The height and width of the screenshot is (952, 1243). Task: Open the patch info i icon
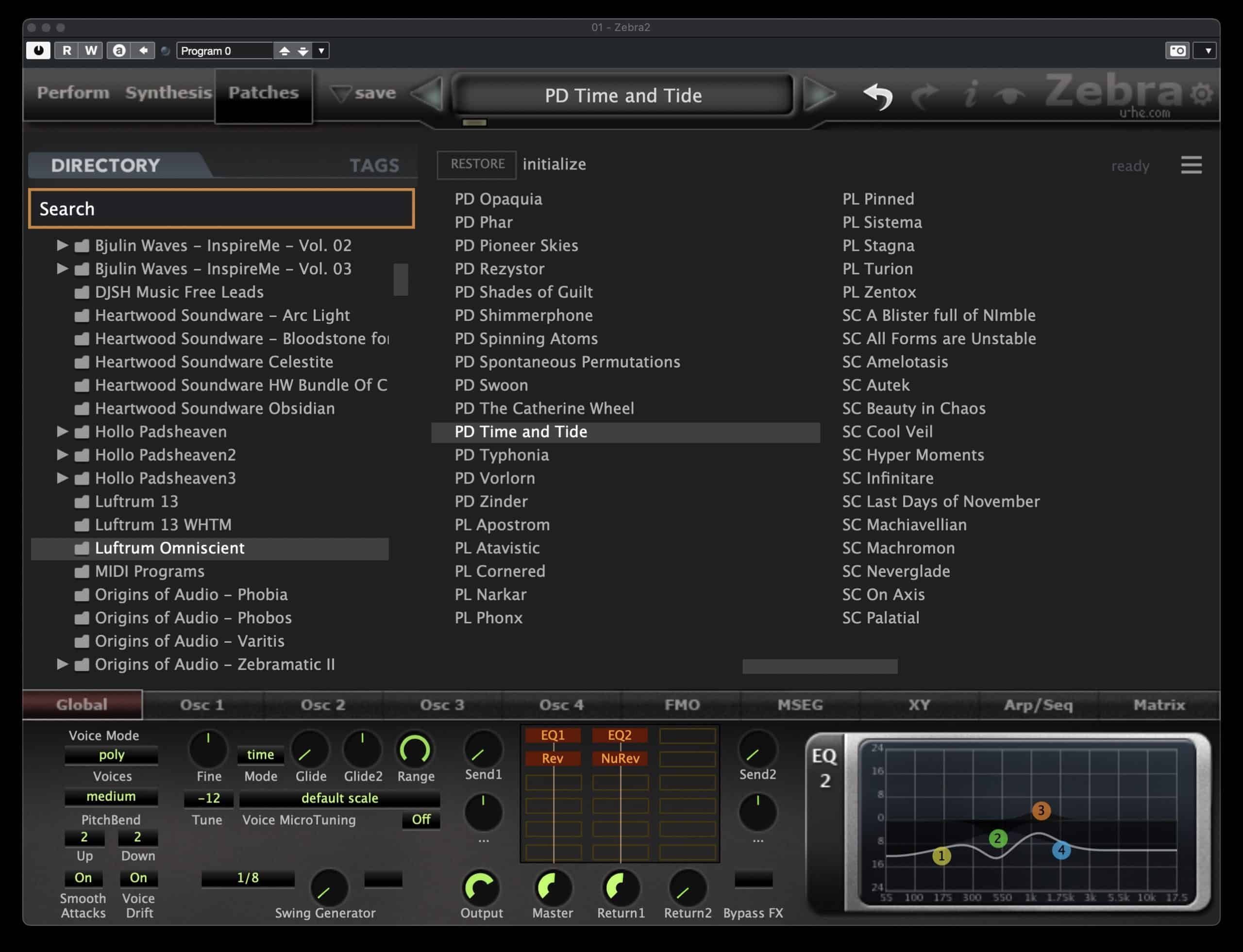971,94
